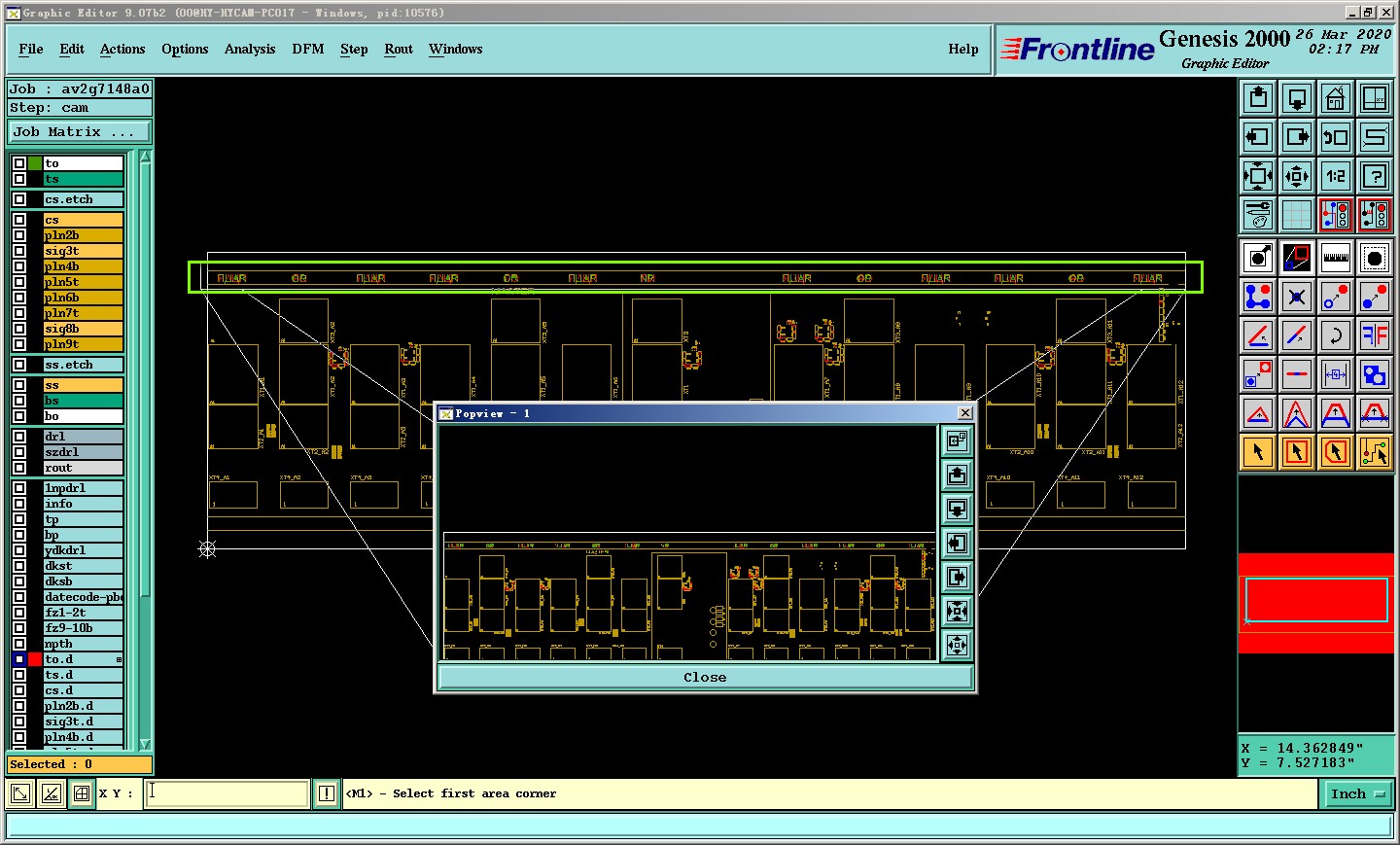Toggle checkbox of layer drl
This screenshot has height=845, width=1400.
tap(19, 437)
